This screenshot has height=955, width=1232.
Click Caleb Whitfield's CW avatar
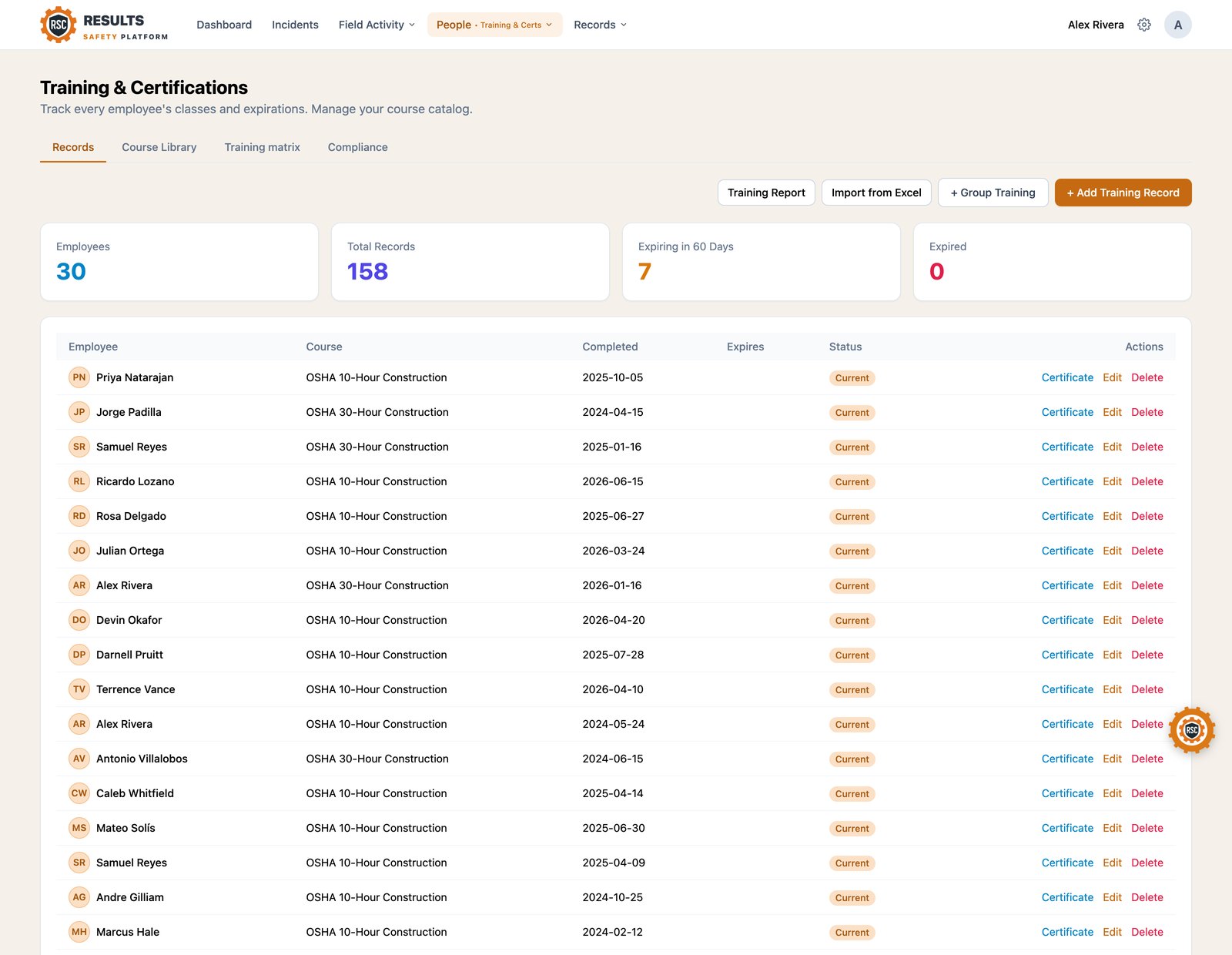[x=79, y=793]
